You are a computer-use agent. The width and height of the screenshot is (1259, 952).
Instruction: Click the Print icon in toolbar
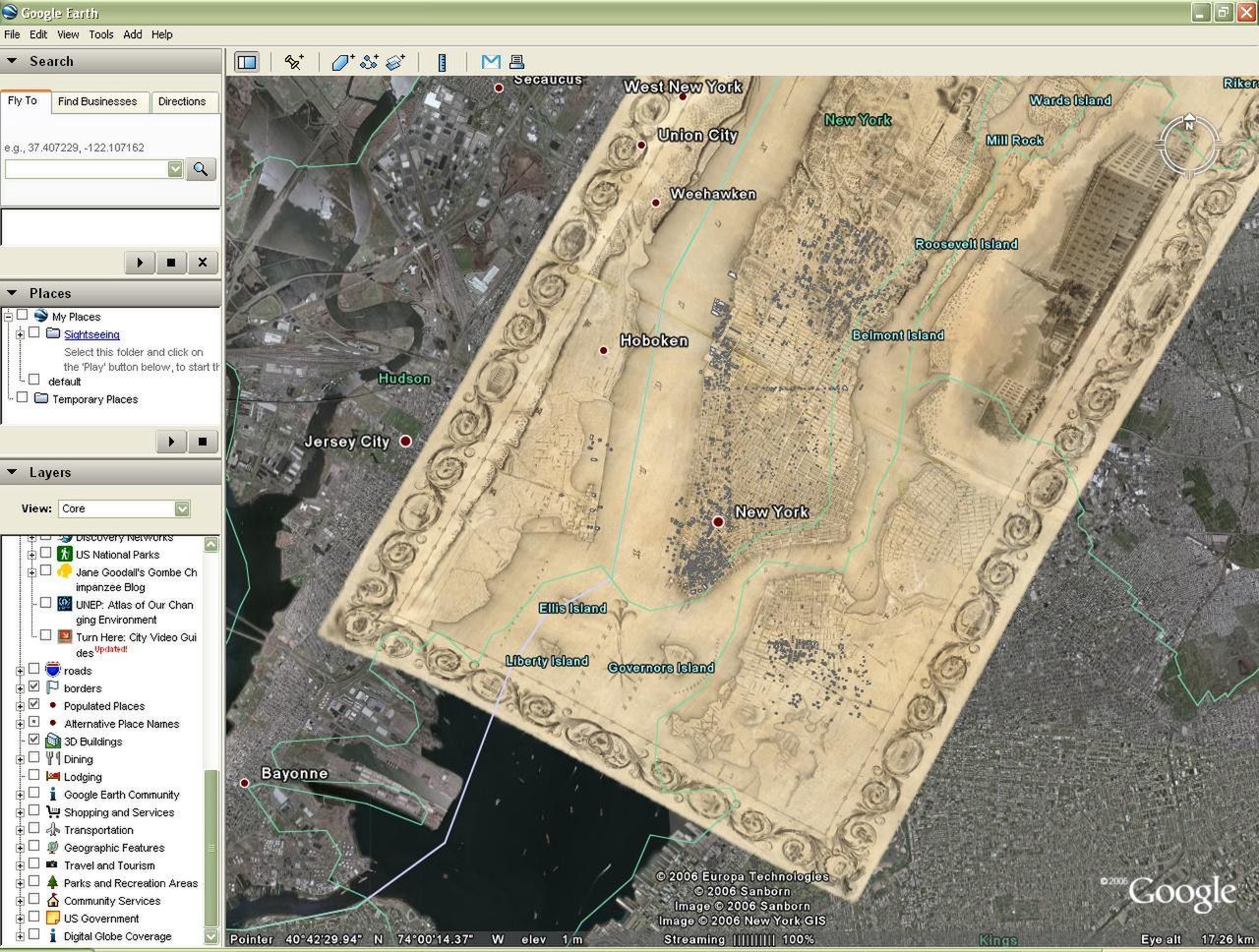tap(516, 62)
